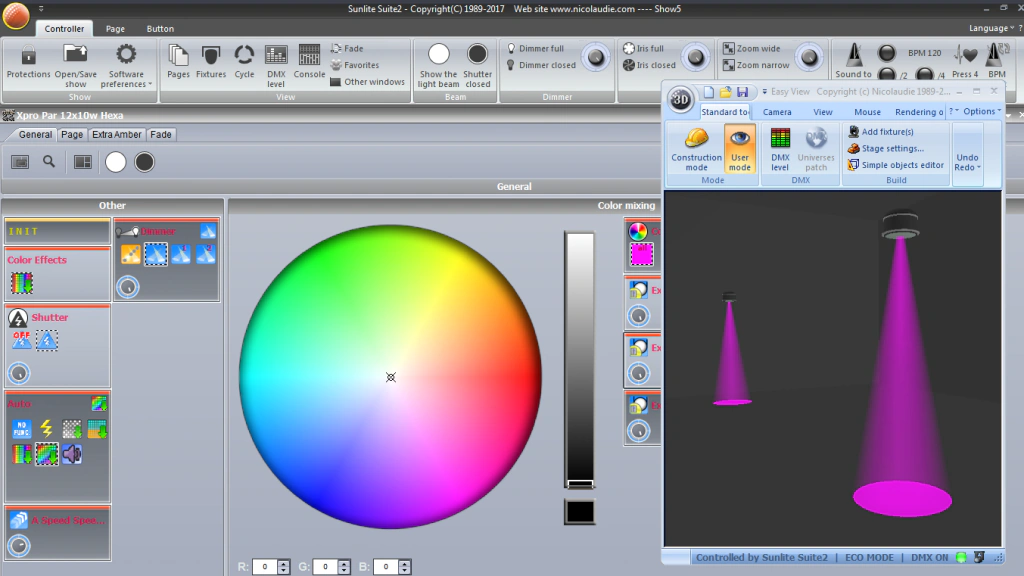This screenshot has height=576, width=1024.
Task: Click the open folder icon in Easy View
Action: click(x=726, y=92)
